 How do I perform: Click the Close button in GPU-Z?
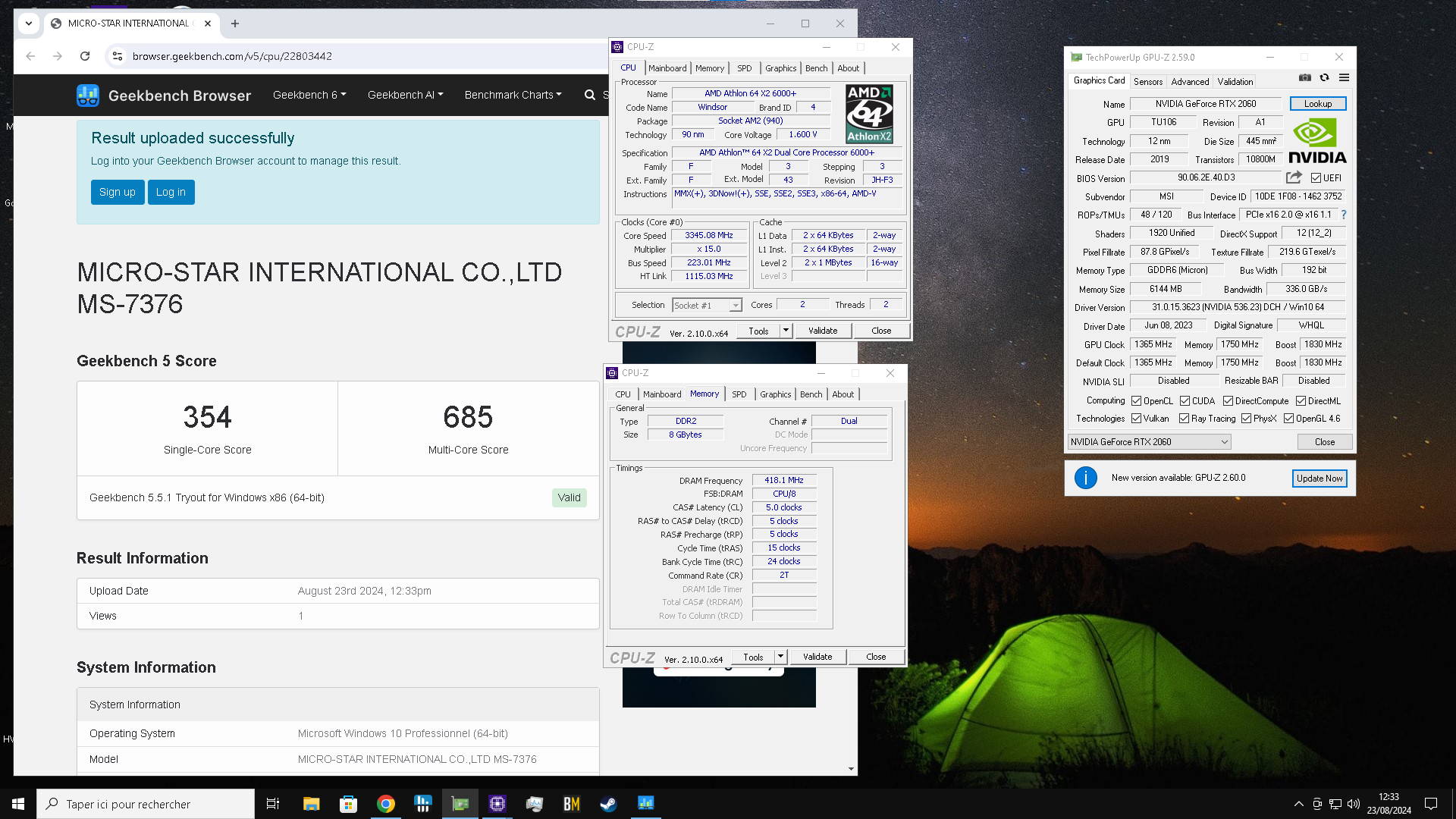pyautogui.click(x=1324, y=441)
